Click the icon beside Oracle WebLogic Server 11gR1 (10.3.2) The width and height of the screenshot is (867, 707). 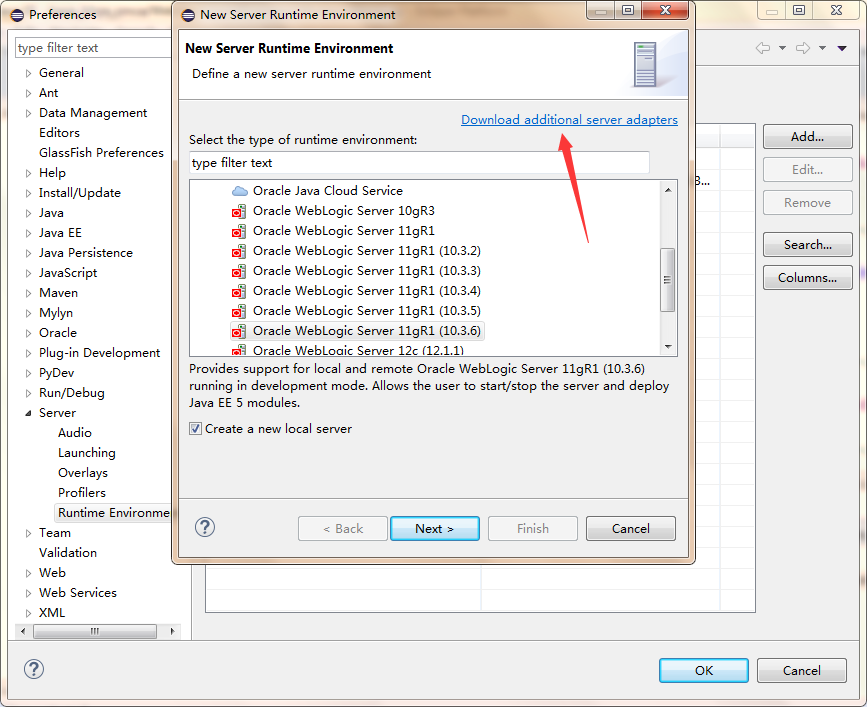[239, 252]
